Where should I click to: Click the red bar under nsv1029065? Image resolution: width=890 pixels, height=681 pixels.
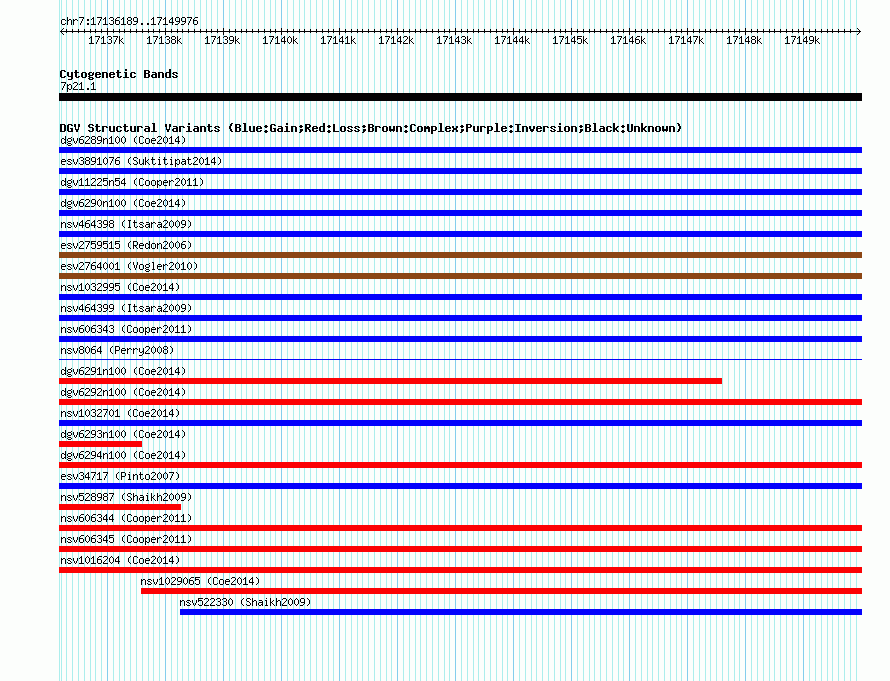coord(501,591)
